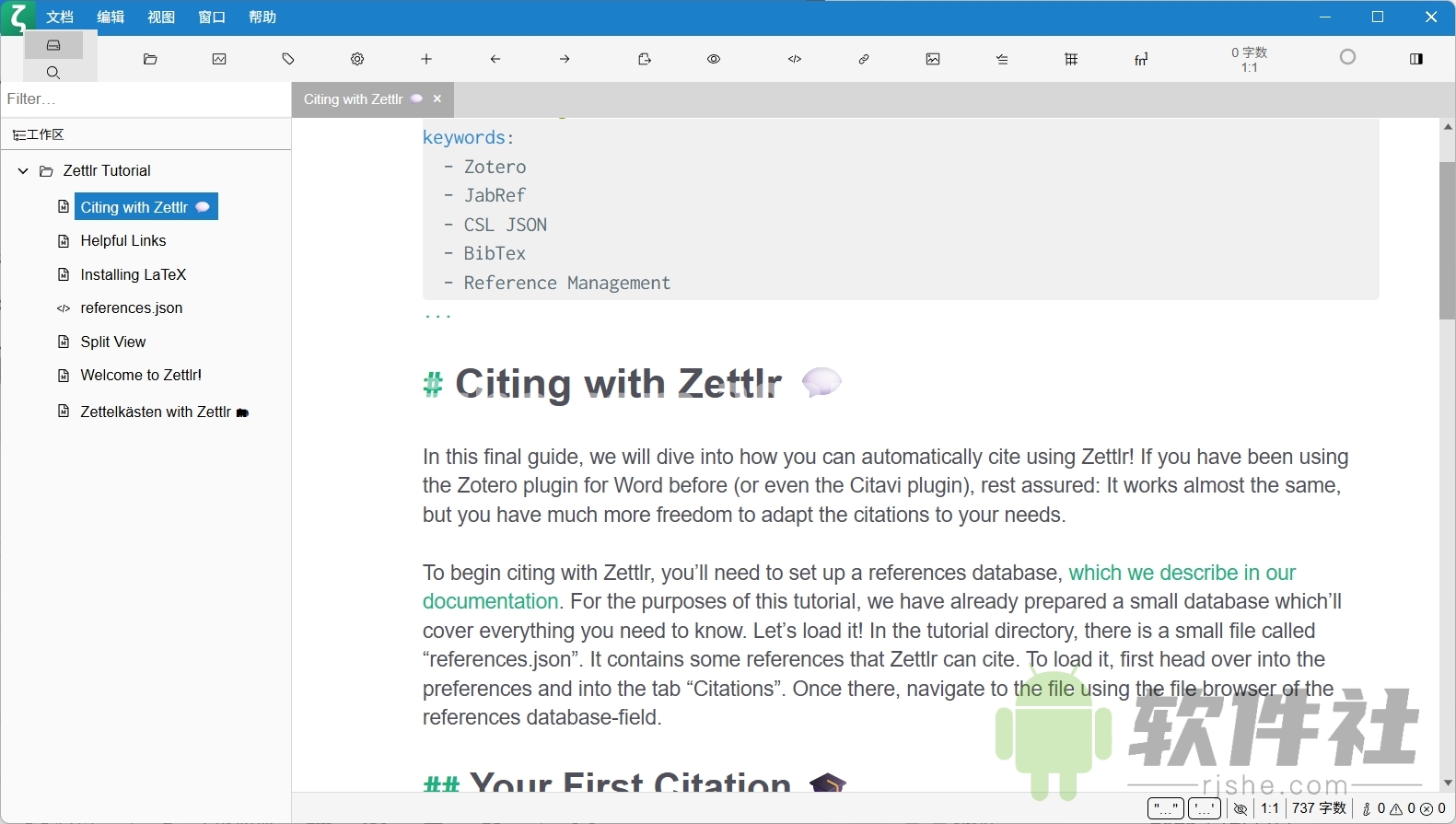This screenshot has height=824, width=1456.
Task: Click the "keywords" YAML key
Action: [x=464, y=137]
